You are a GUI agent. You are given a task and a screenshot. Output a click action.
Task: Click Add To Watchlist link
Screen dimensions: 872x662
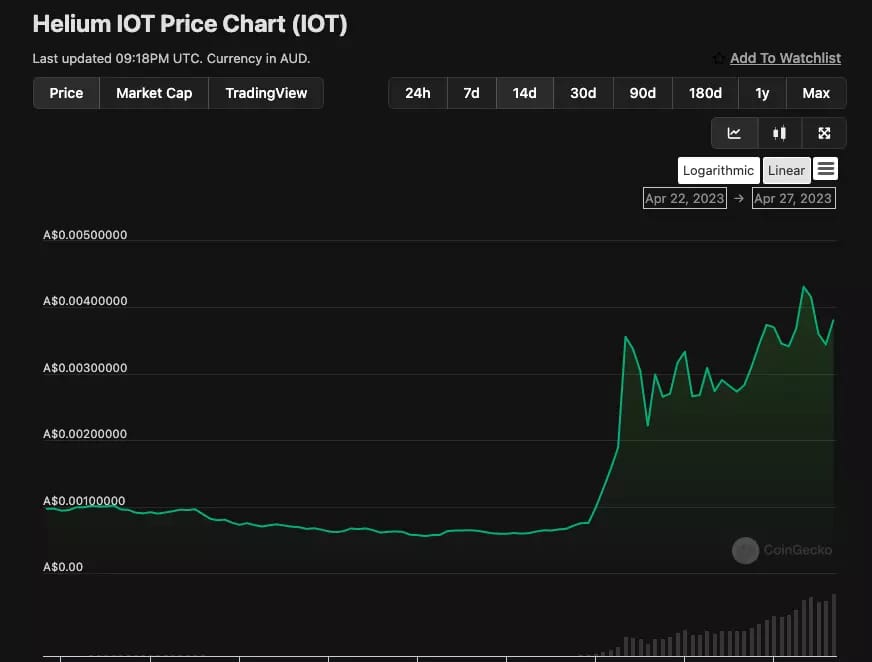785,58
